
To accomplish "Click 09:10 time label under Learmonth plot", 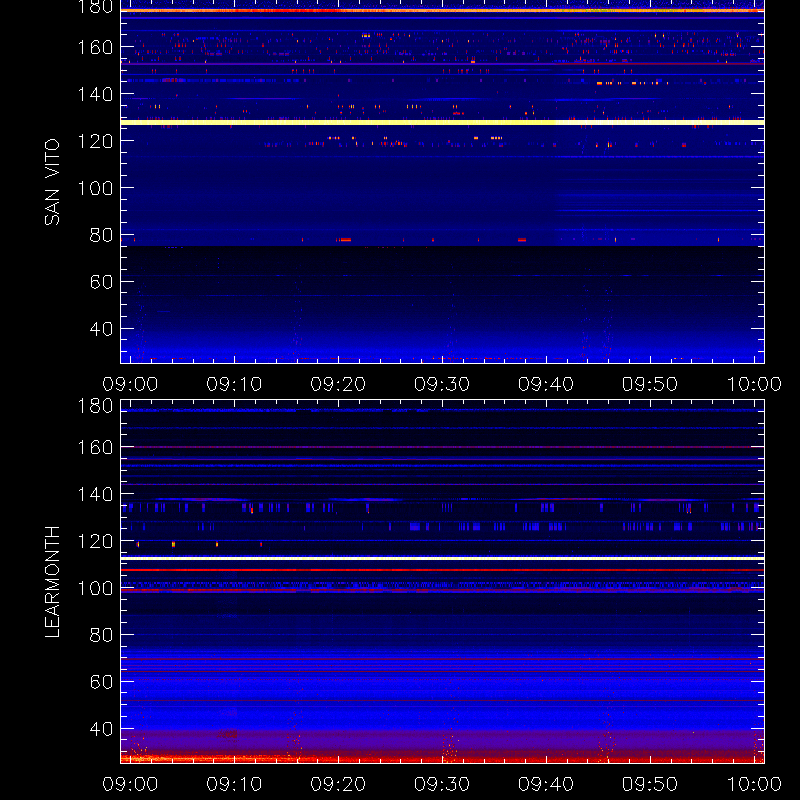I will (x=234, y=784).
